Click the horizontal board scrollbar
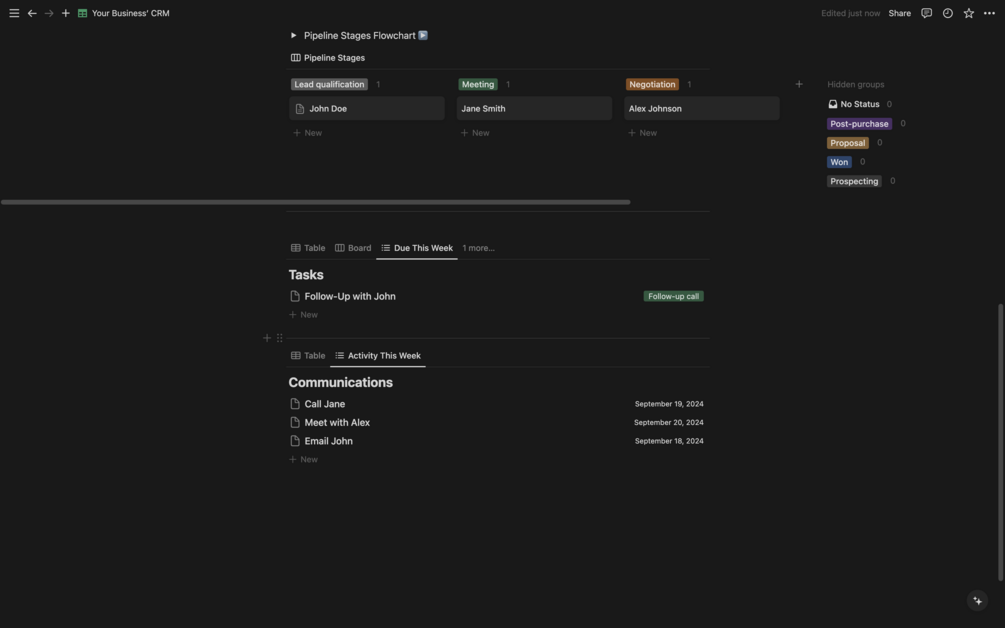Image resolution: width=1005 pixels, height=628 pixels. click(x=315, y=202)
